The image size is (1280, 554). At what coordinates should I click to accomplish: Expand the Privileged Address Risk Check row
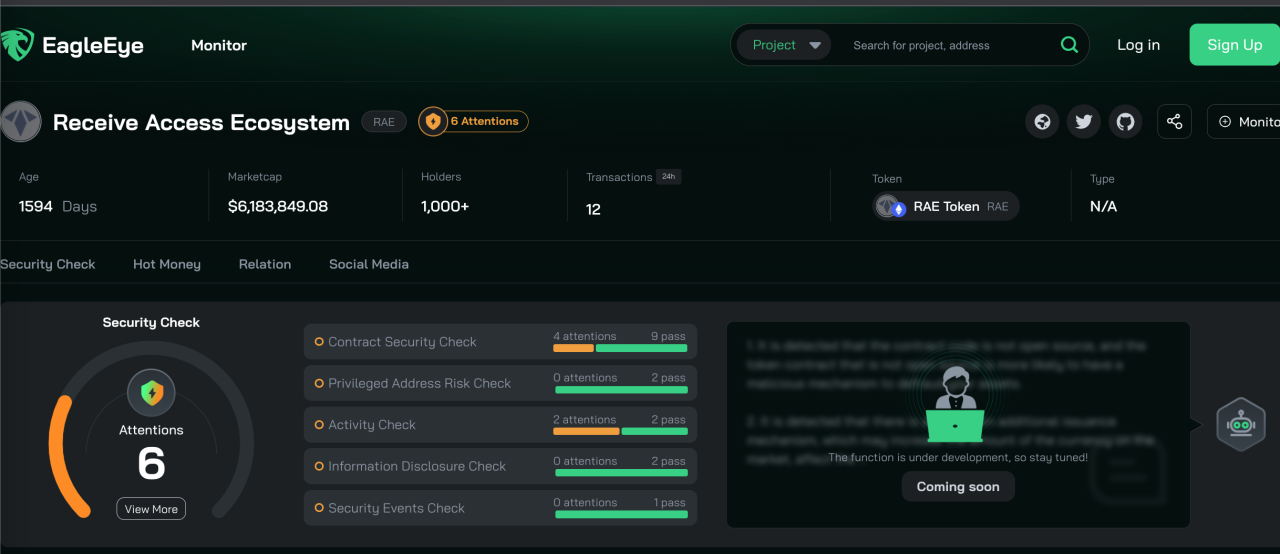point(500,383)
